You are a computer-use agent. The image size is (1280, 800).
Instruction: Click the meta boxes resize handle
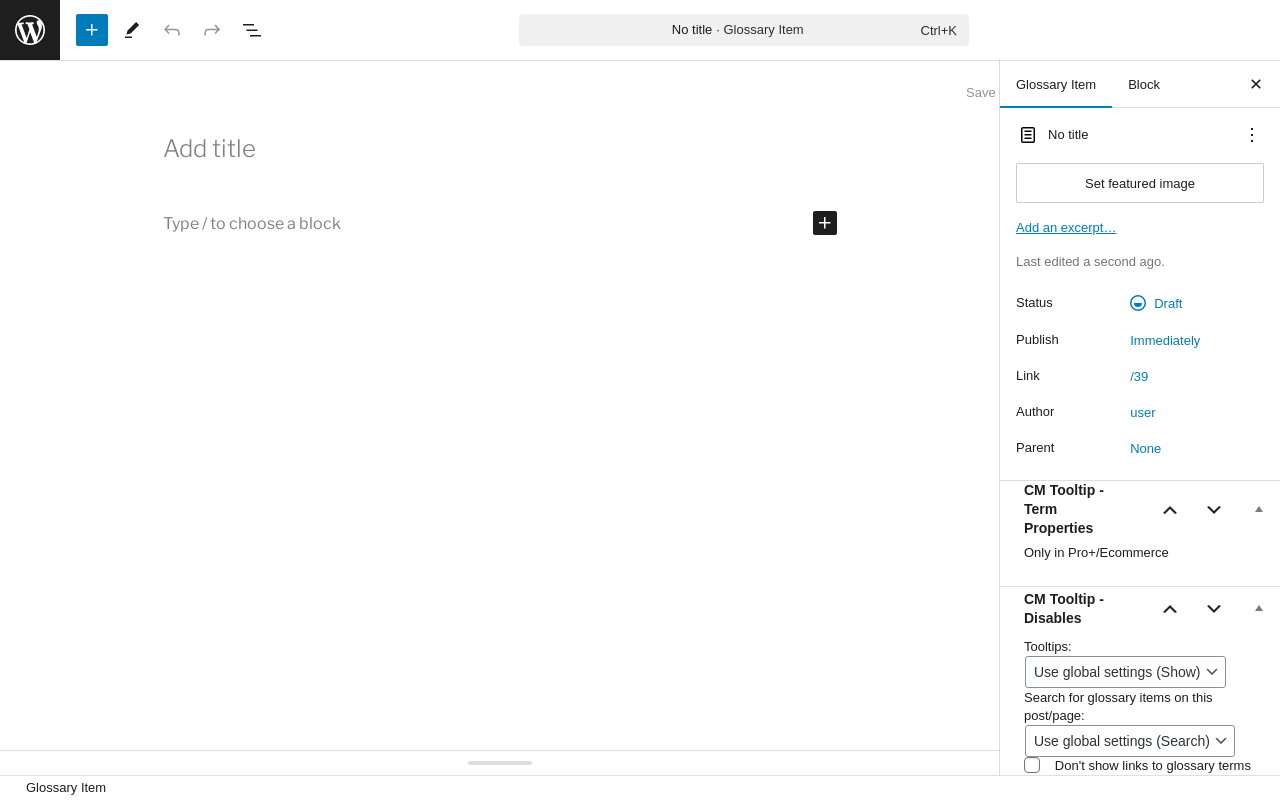(x=500, y=763)
